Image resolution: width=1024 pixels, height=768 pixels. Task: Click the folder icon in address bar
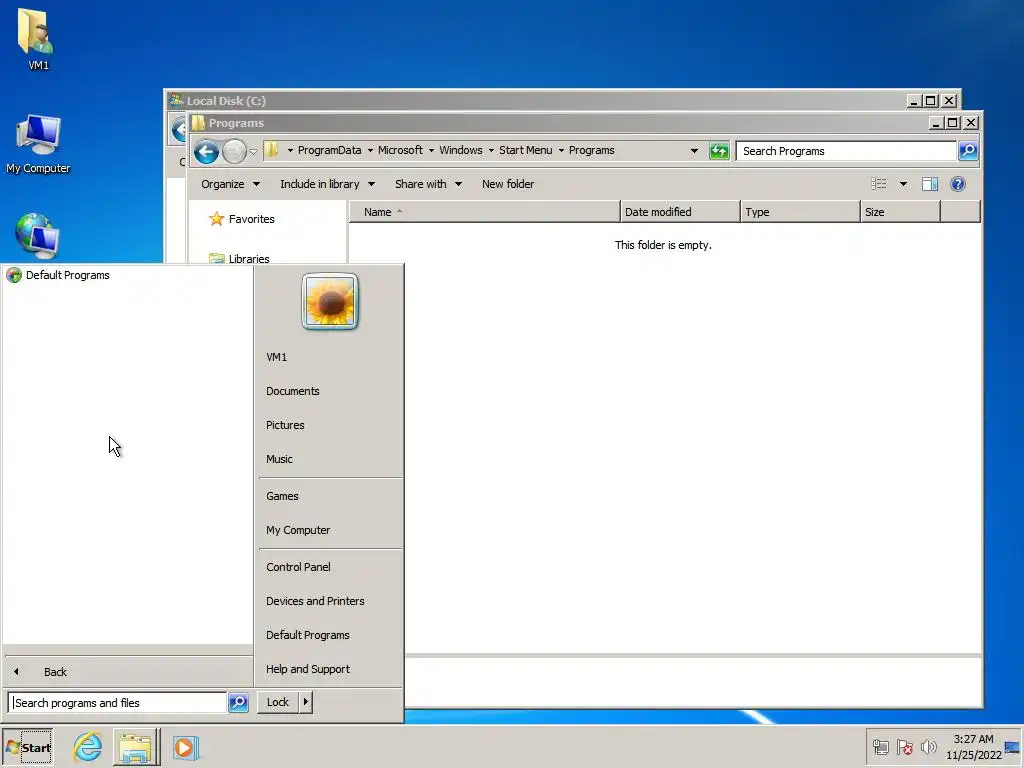pyautogui.click(x=272, y=150)
